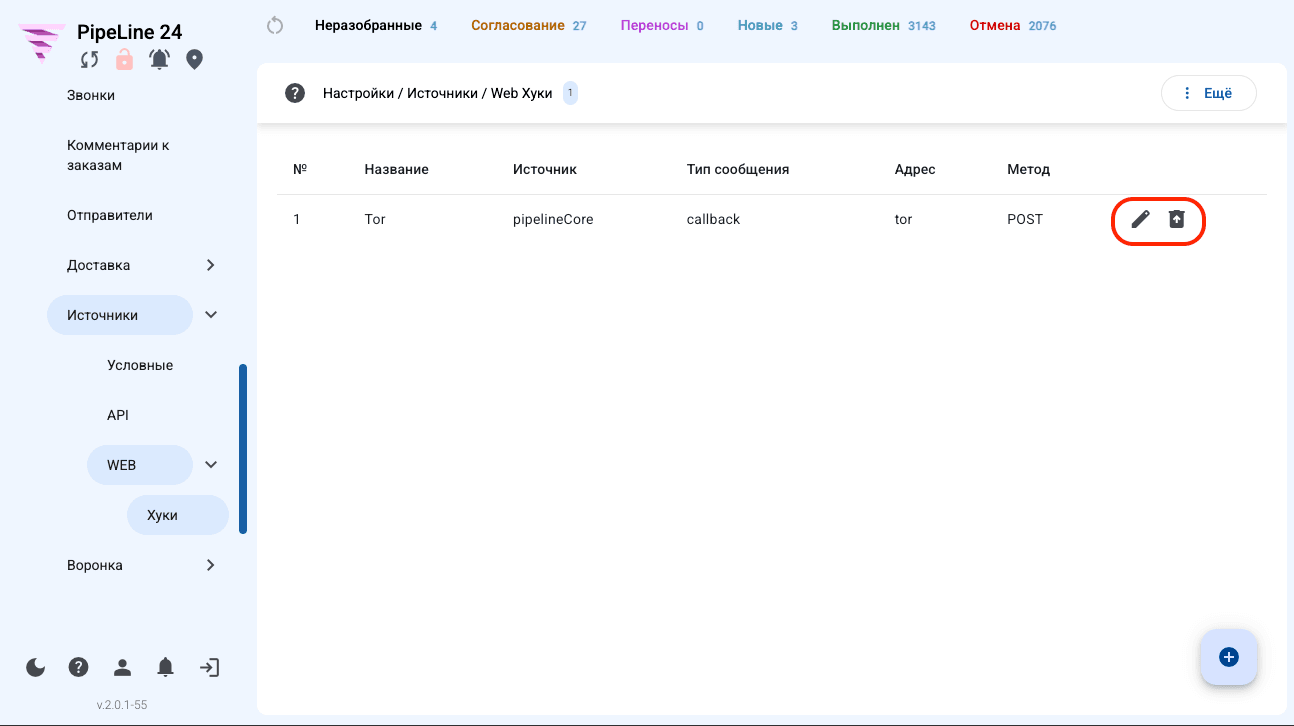Select the API sources item
Image resolution: width=1294 pixels, height=726 pixels.
[118, 415]
